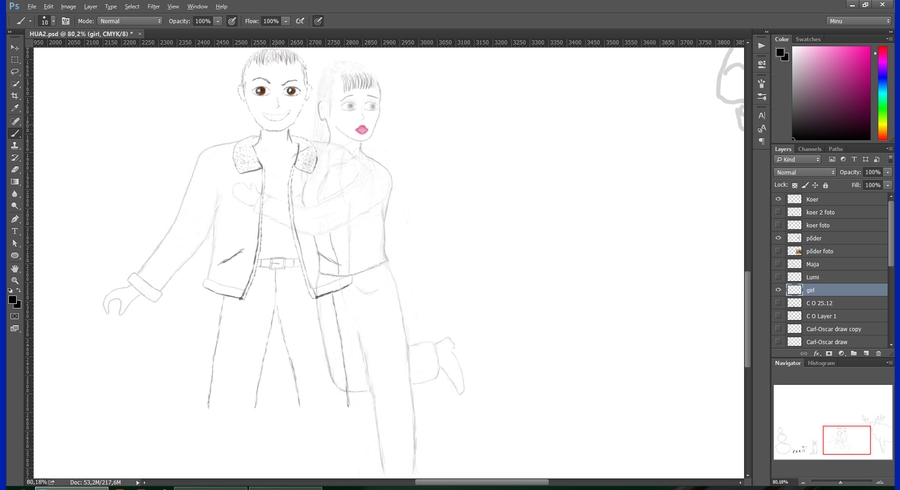900x490 pixels.
Task: Hide the põder layer
Action: coord(778,238)
